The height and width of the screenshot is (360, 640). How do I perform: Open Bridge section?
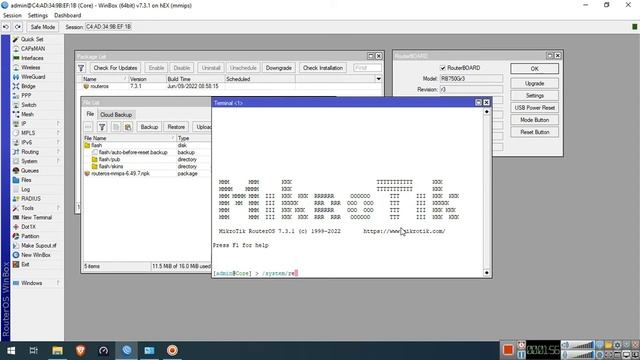tap(28, 86)
